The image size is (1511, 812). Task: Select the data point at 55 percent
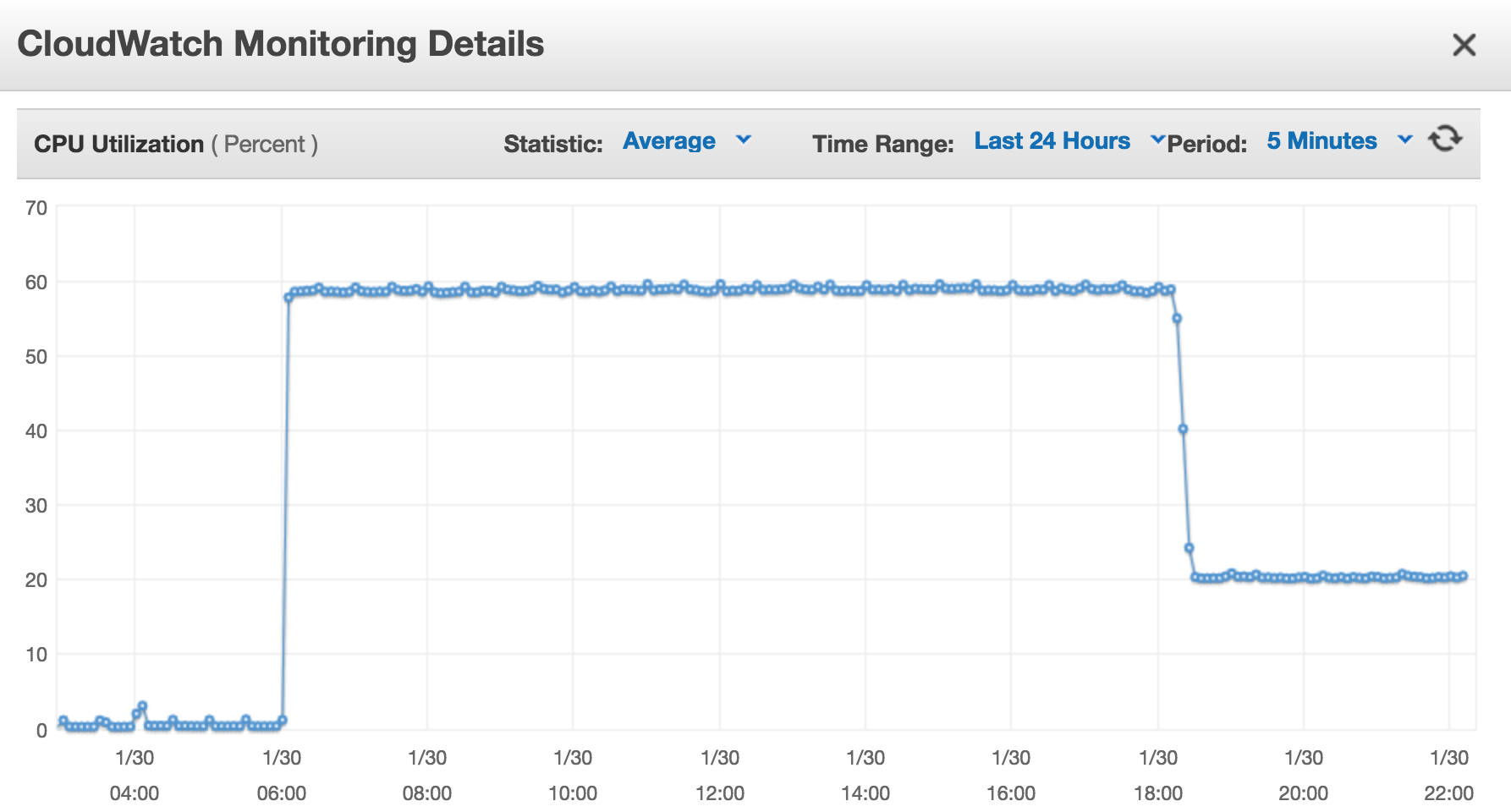coord(1177,319)
